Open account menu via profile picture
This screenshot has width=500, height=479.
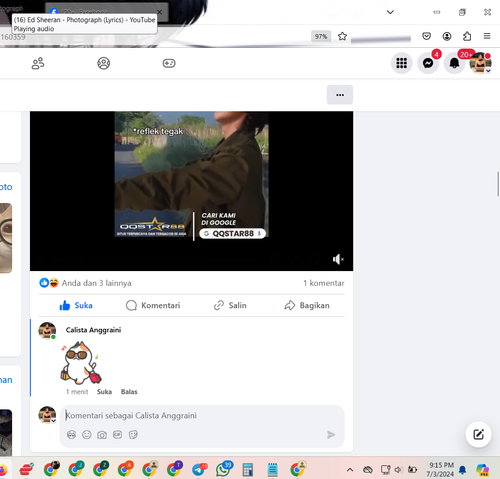480,63
